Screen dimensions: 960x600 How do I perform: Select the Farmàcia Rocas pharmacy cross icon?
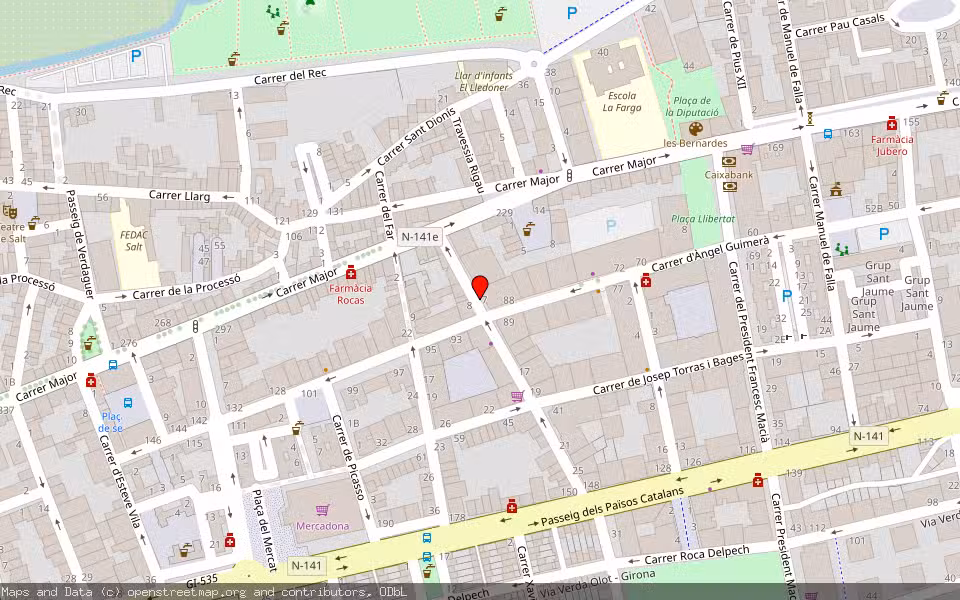click(350, 270)
